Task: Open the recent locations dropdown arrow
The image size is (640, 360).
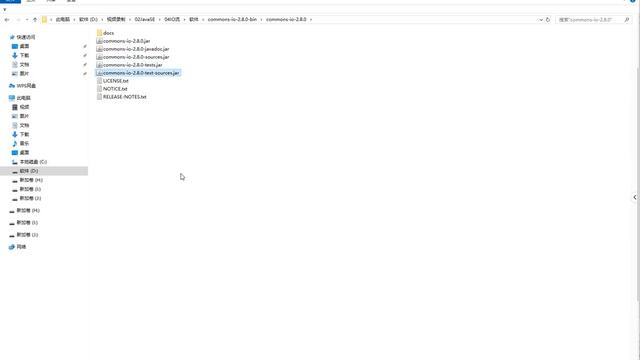Action: coord(27,20)
